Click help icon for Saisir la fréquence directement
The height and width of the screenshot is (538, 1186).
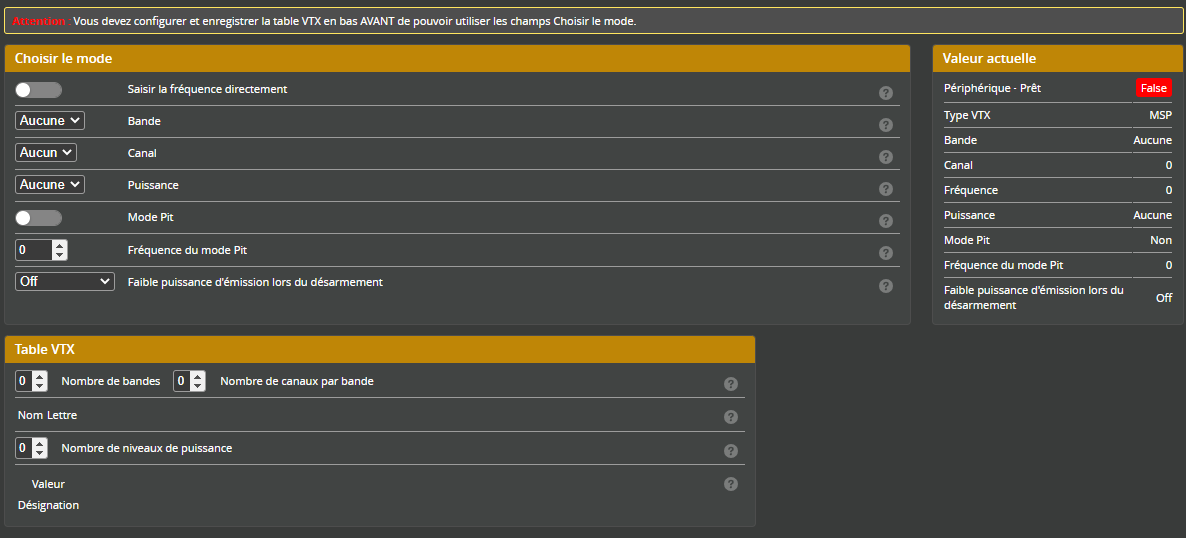click(x=885, y=93)
